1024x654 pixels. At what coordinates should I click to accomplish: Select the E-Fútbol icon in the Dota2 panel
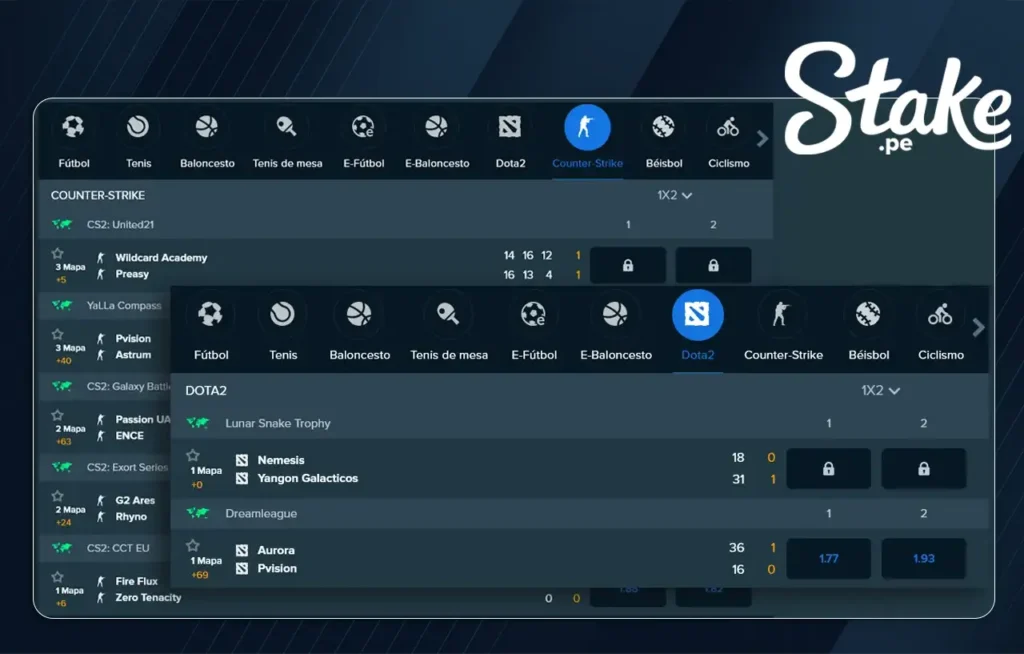[x=533, y=315]
